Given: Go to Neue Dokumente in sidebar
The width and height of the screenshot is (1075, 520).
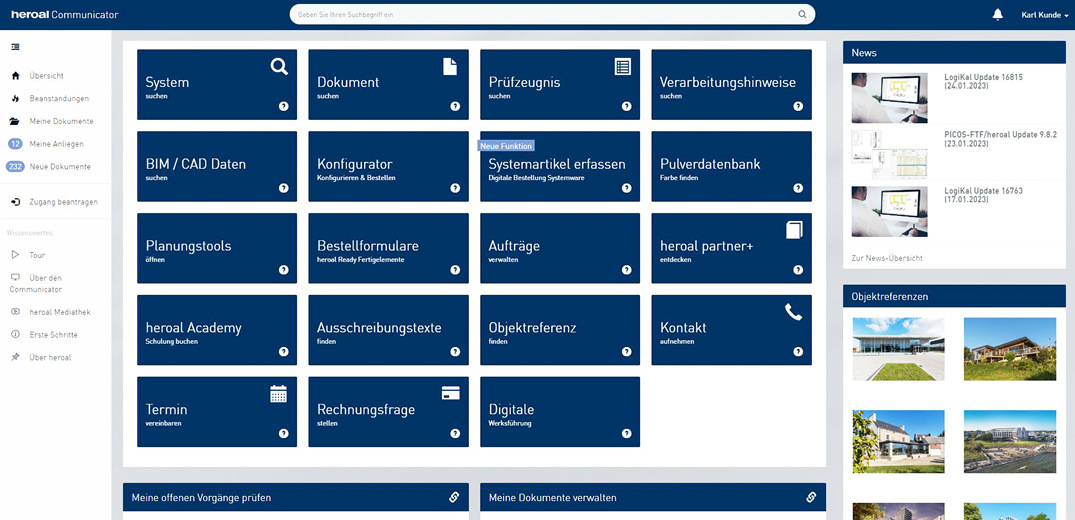Looking at the screenshot, I should tap(60, 167).
